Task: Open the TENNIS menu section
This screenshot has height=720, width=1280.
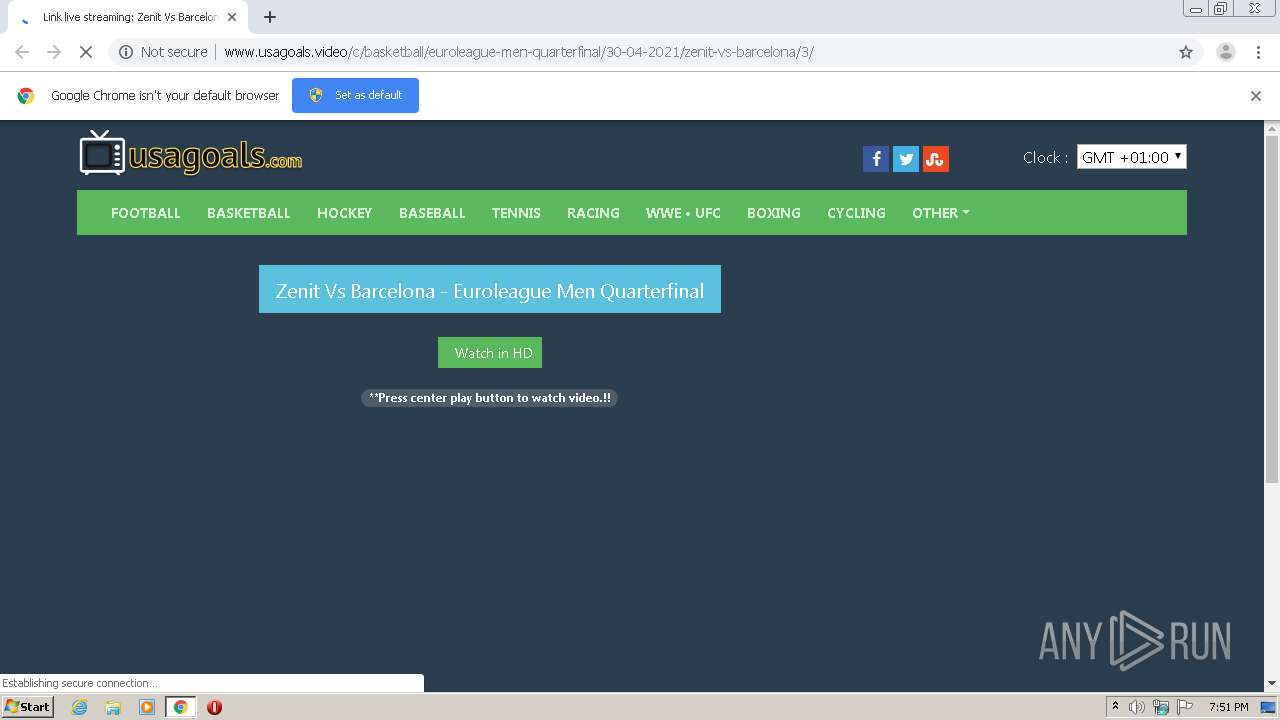Action: click(x=516, y=213)
